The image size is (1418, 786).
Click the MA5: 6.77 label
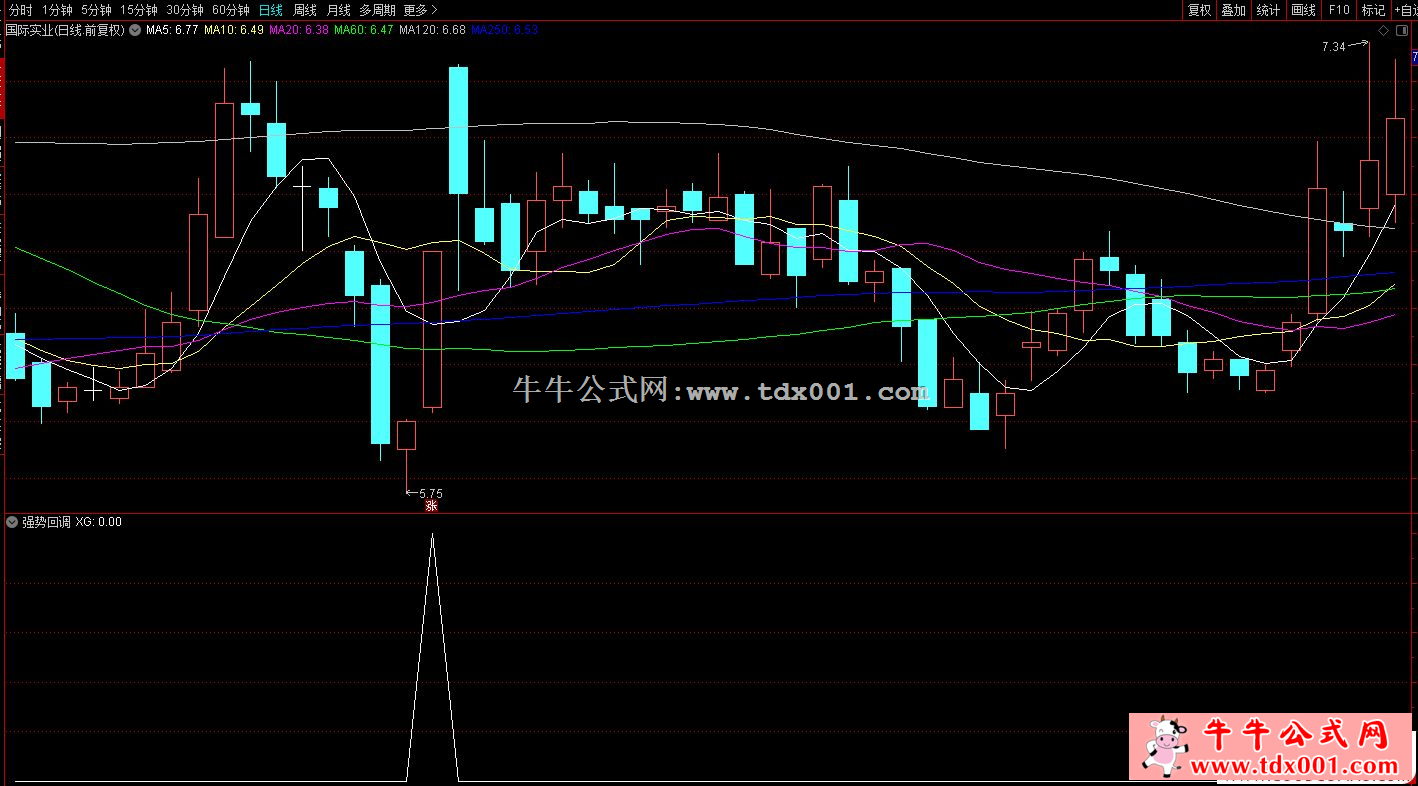point(172,30)
